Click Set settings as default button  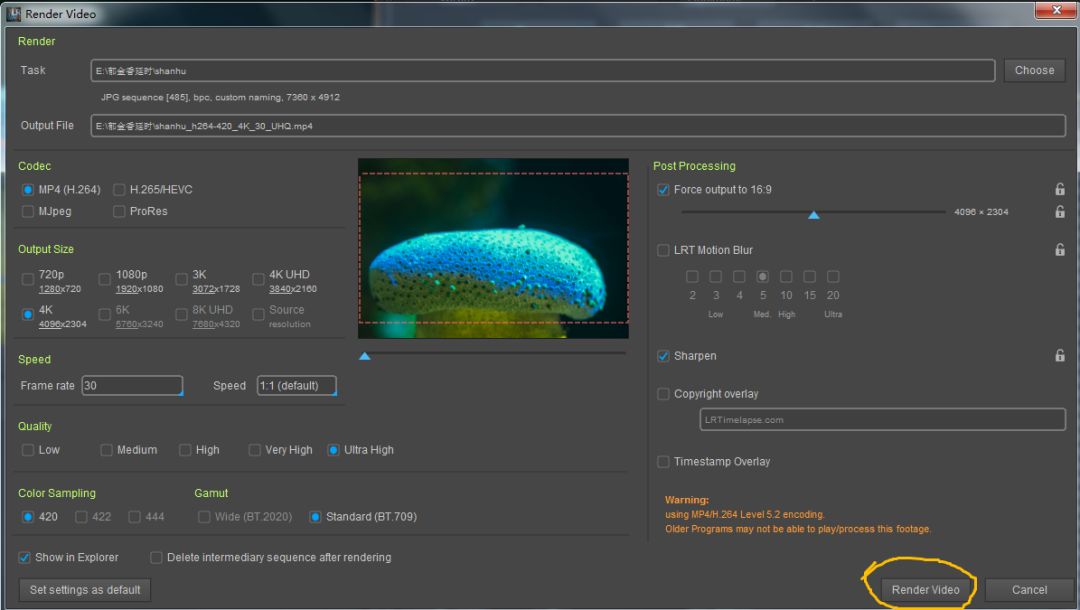click(85, 589)
